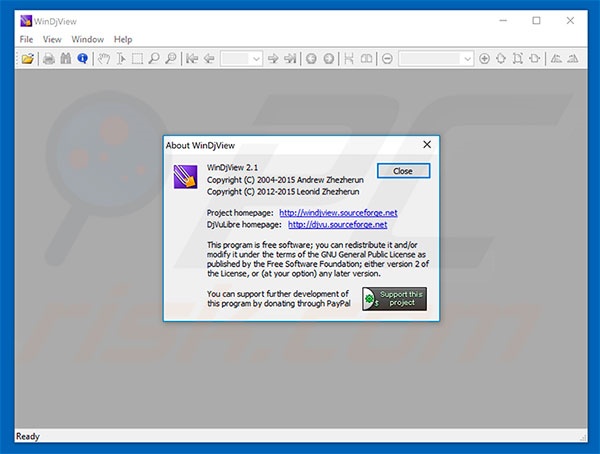This screenshot has height=454, width=600.
Task: Maximize the WinDjView main window
Action: 536,21
